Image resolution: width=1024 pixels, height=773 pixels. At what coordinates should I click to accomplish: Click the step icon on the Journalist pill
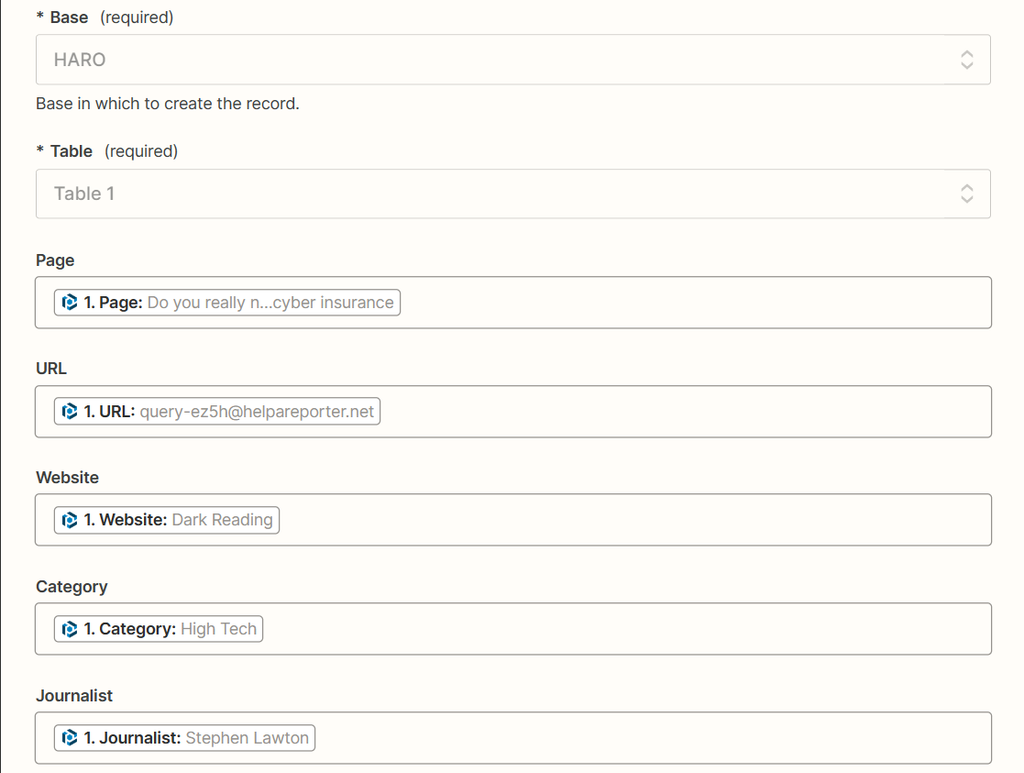[69, 737]
